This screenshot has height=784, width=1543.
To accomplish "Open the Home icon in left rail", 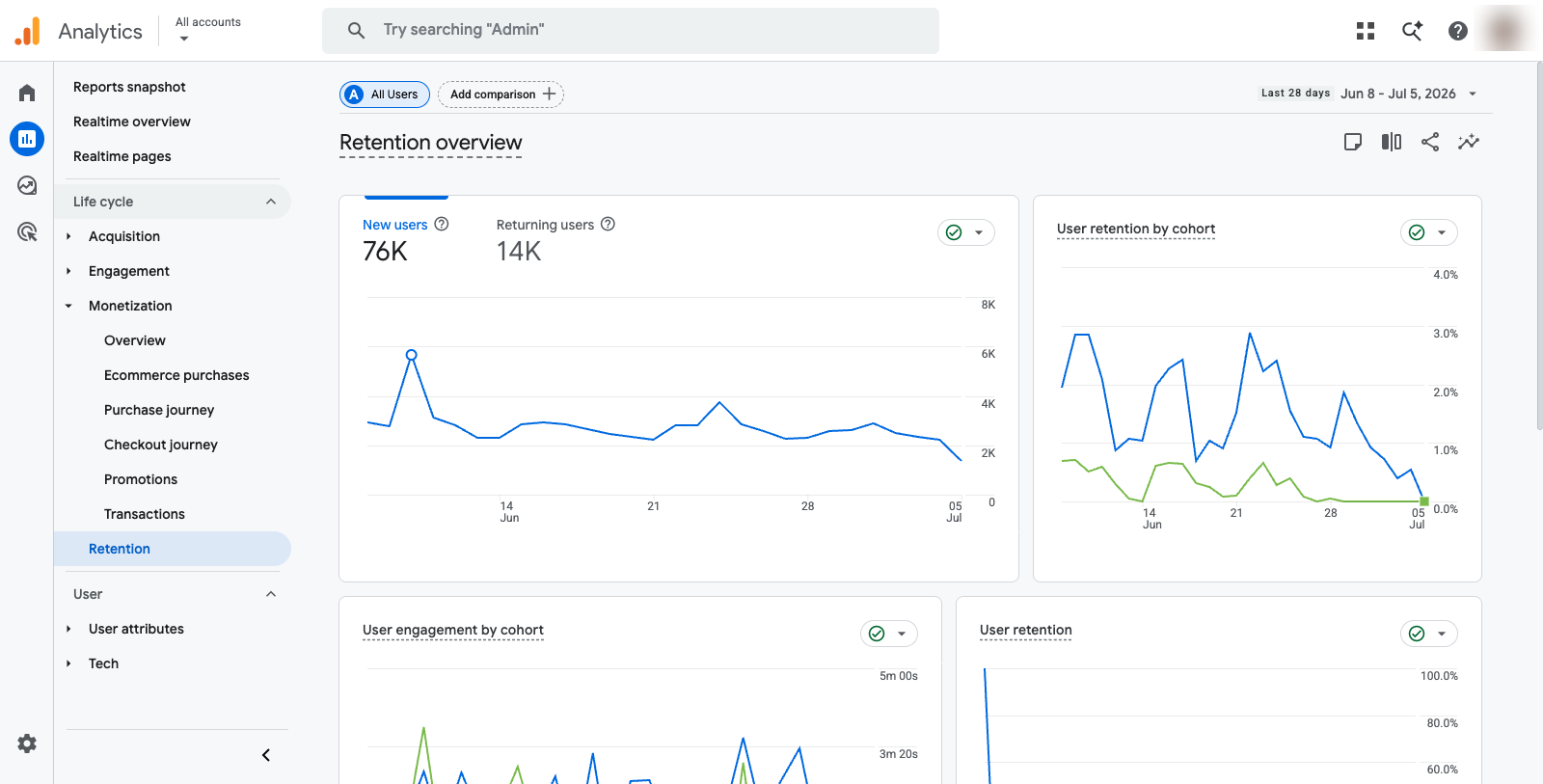I will coord(27,93).
